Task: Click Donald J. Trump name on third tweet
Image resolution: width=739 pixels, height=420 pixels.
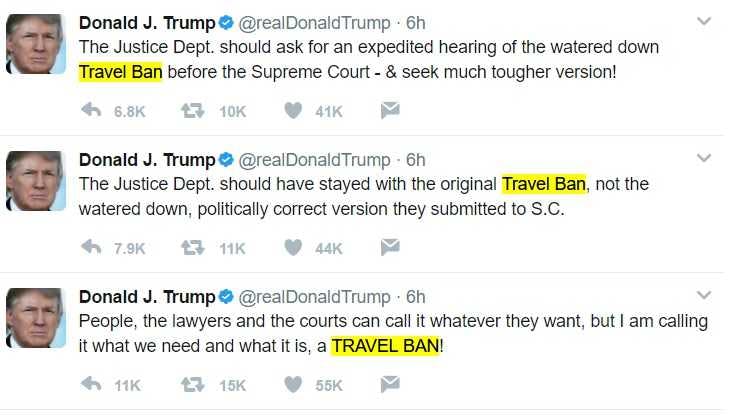Action: point(147,297)
